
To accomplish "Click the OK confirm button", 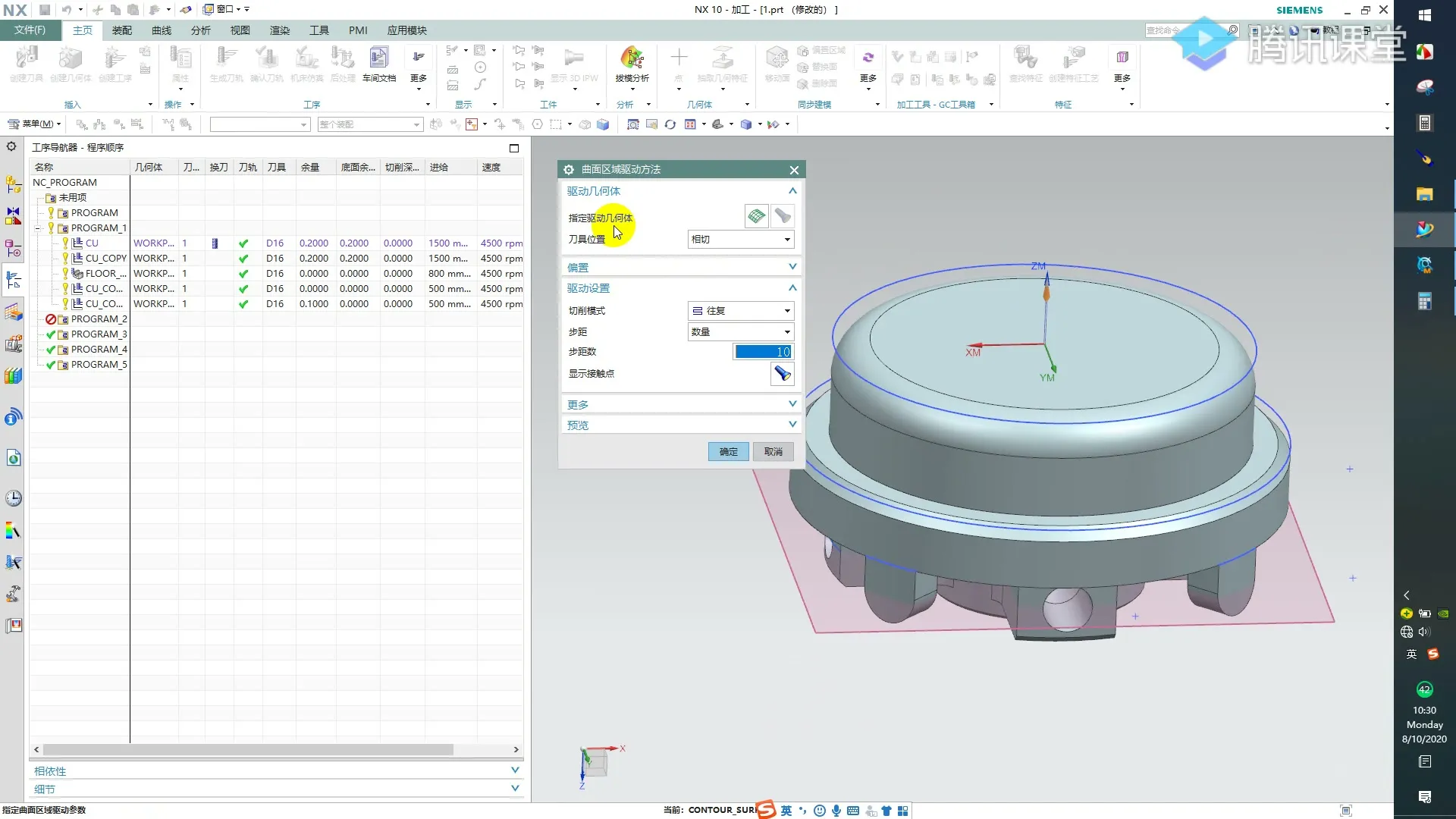I will pyautogui.click(x=728, y=452).
